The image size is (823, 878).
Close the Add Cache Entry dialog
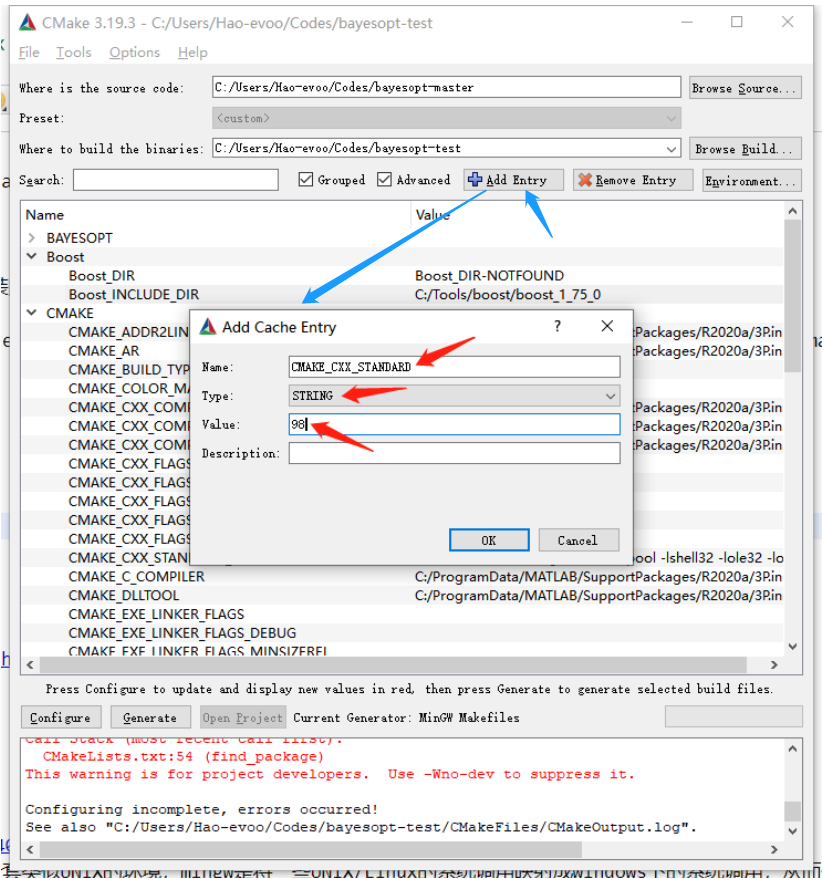pos(607,326)
